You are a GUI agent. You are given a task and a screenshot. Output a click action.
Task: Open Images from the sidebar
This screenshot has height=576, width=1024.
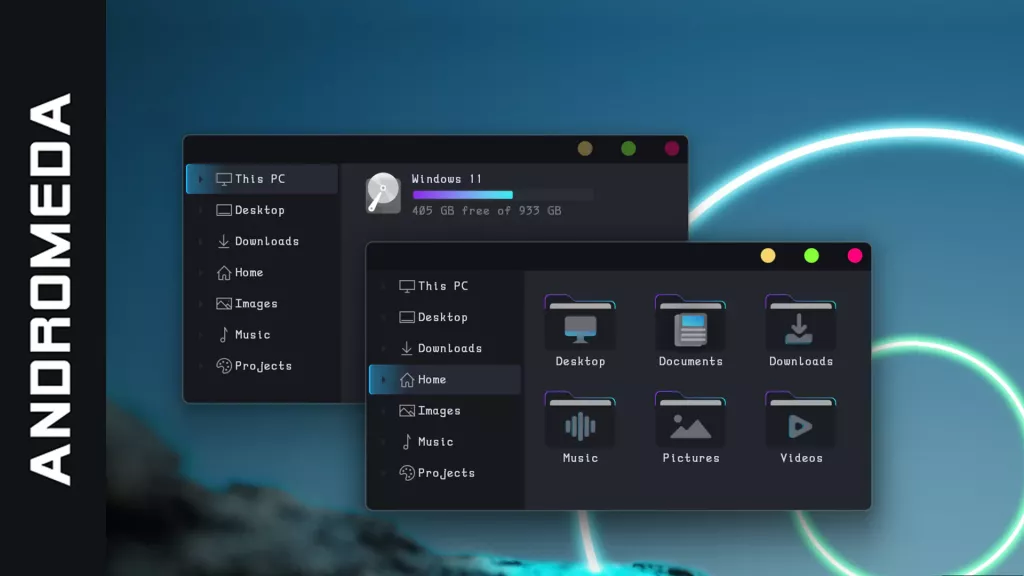[x=438, y=411]
